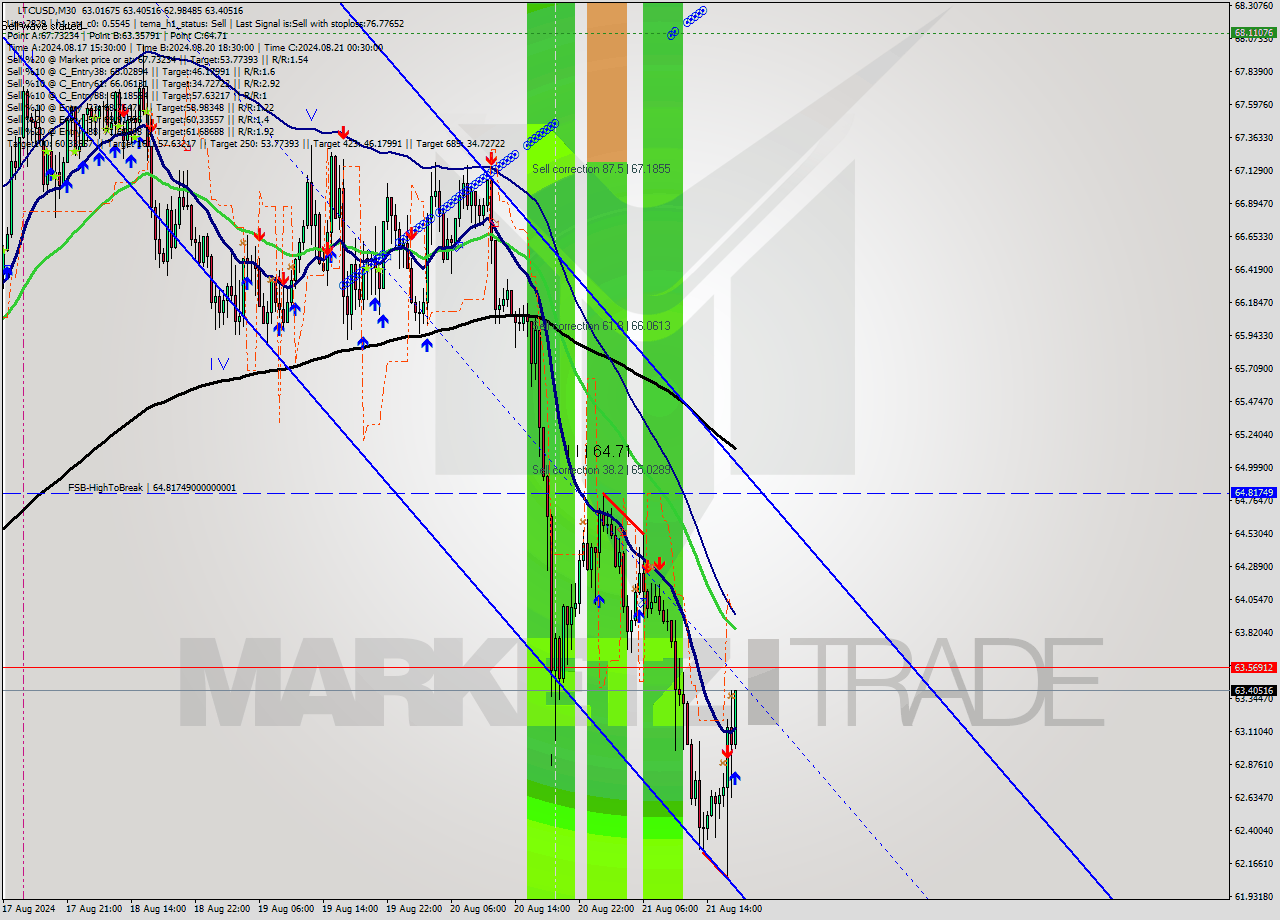Click the 'Sell correction 87.5 | 67.1855' label
The width and height of the screenshot is (1280, 920).
(601, 169)
